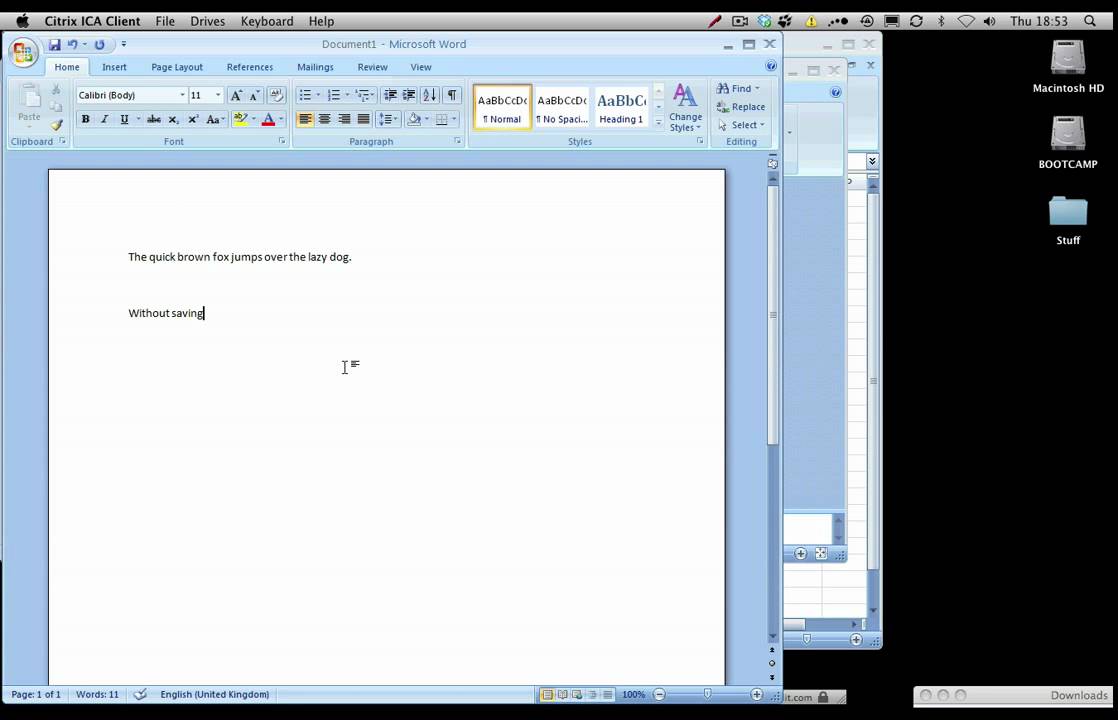Toggle strikethrough on the text
Image resolution: width=1118 pixels, height=720 pixels.
(x=153, y=119)
